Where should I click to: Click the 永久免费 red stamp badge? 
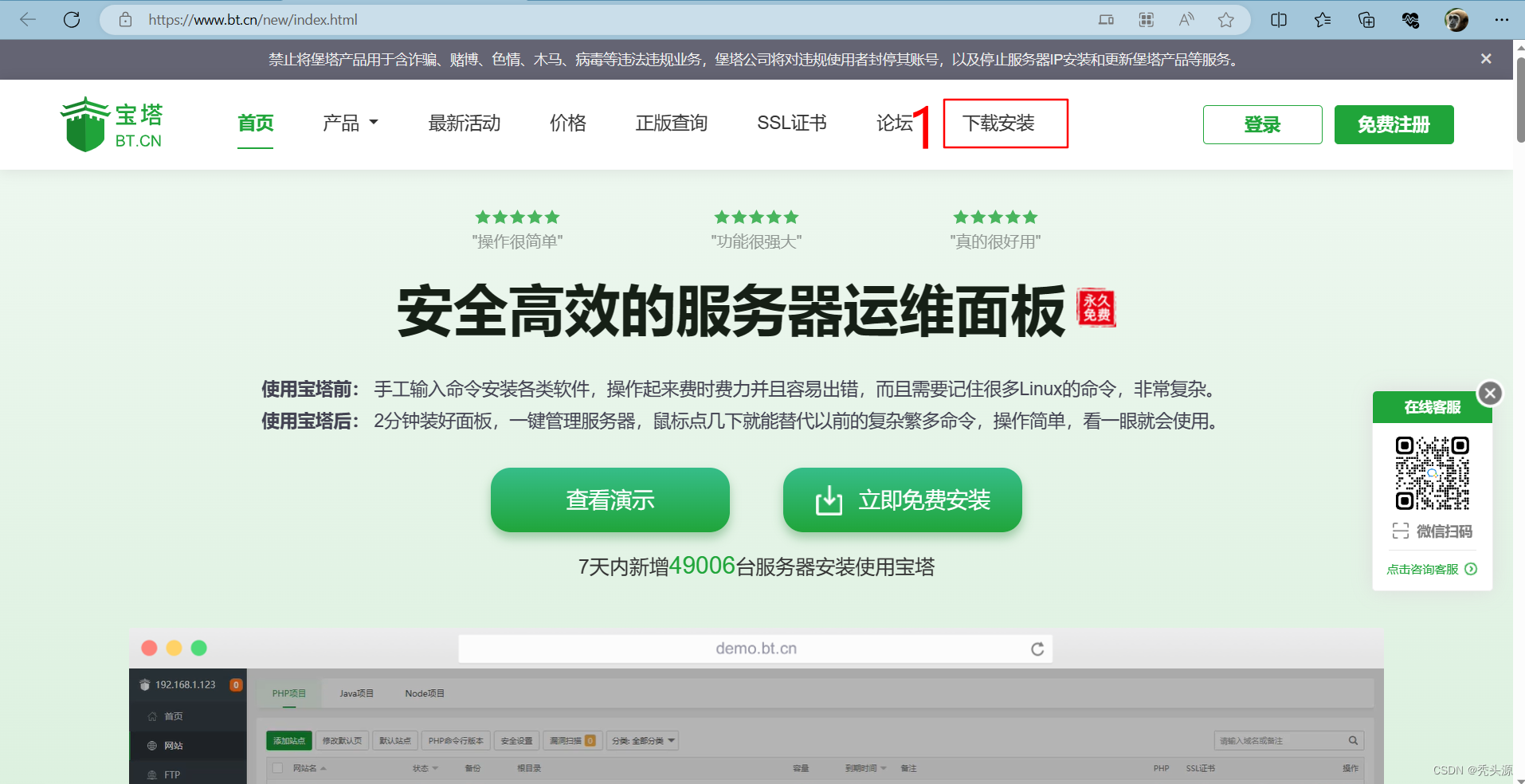click(1096, 308)
